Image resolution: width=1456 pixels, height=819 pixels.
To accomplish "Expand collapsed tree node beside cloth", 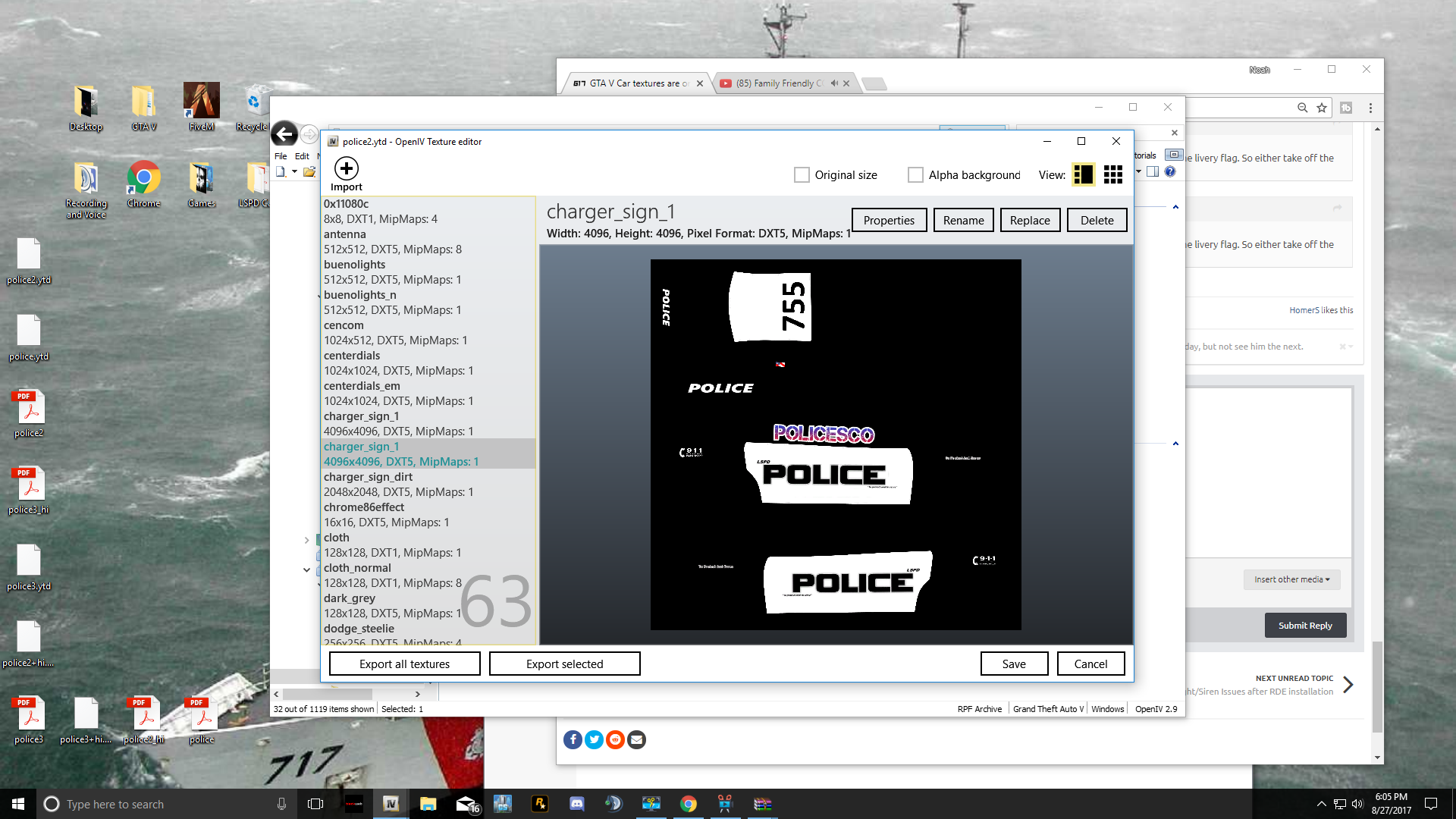I will pos(306,540).
